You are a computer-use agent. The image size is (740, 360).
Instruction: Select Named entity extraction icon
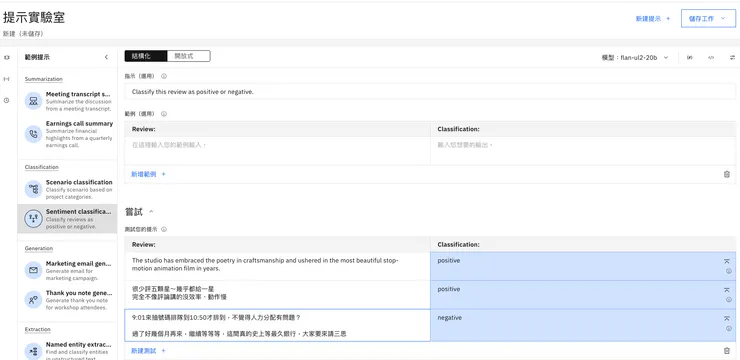pos(33,351)
